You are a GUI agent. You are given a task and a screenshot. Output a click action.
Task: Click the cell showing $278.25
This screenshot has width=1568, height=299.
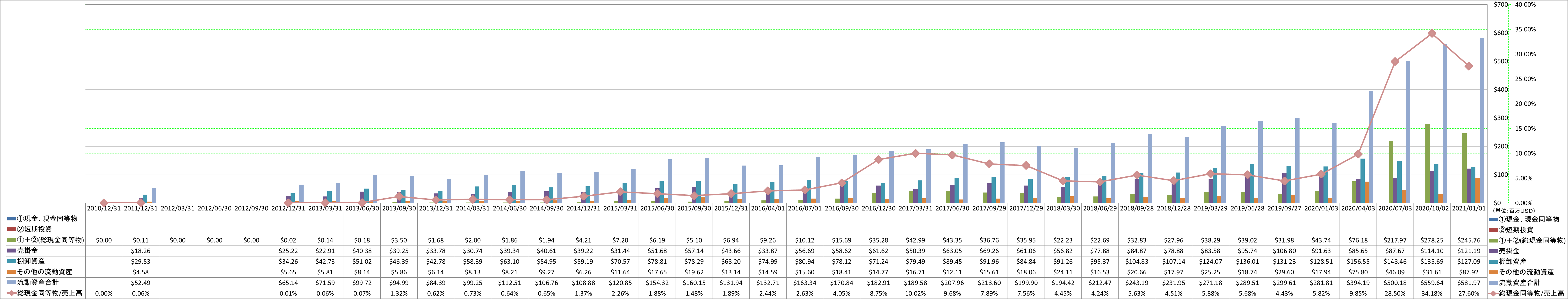[x=1432, y=240]
